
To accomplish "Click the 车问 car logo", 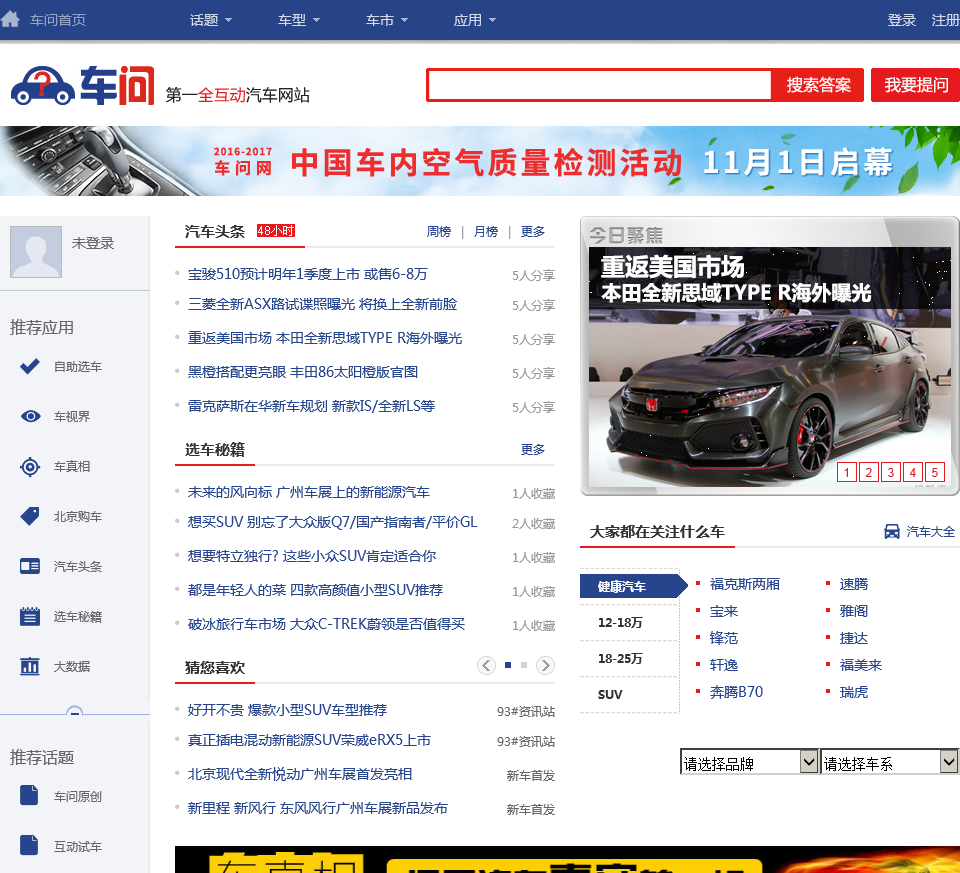I will point(83,85).
